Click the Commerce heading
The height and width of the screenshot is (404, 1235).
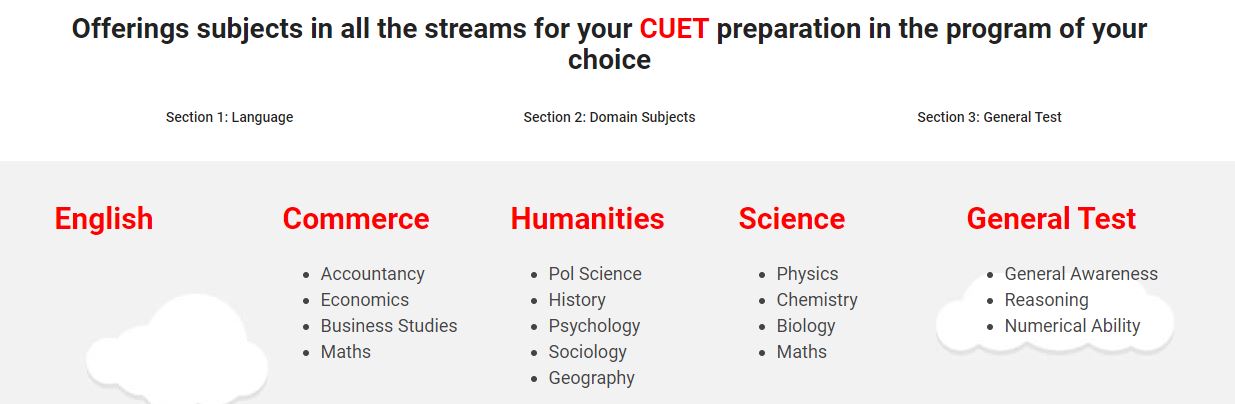click(x=356, y=218)
